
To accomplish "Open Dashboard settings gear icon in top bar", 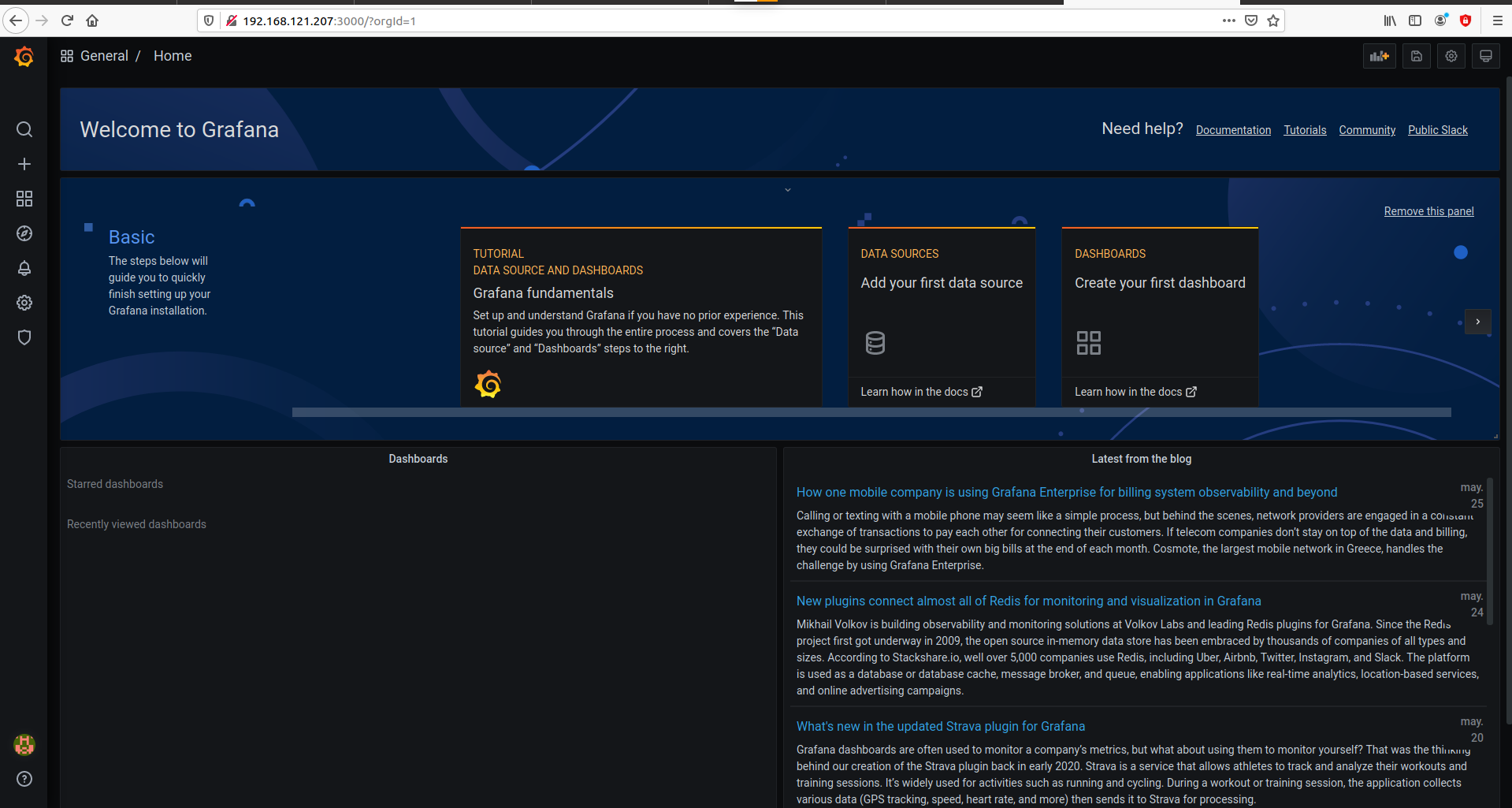I will pos(1451,56).
